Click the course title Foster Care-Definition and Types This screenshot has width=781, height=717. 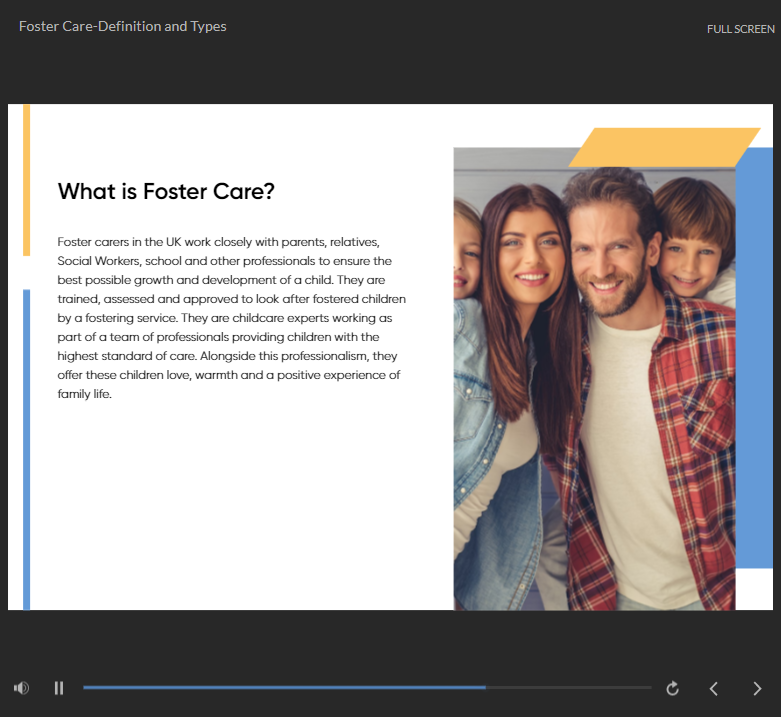tap(123, 26)
